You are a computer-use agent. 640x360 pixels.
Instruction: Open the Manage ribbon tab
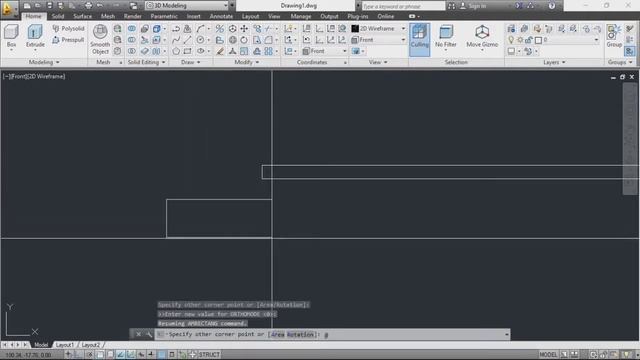(301, 16)
